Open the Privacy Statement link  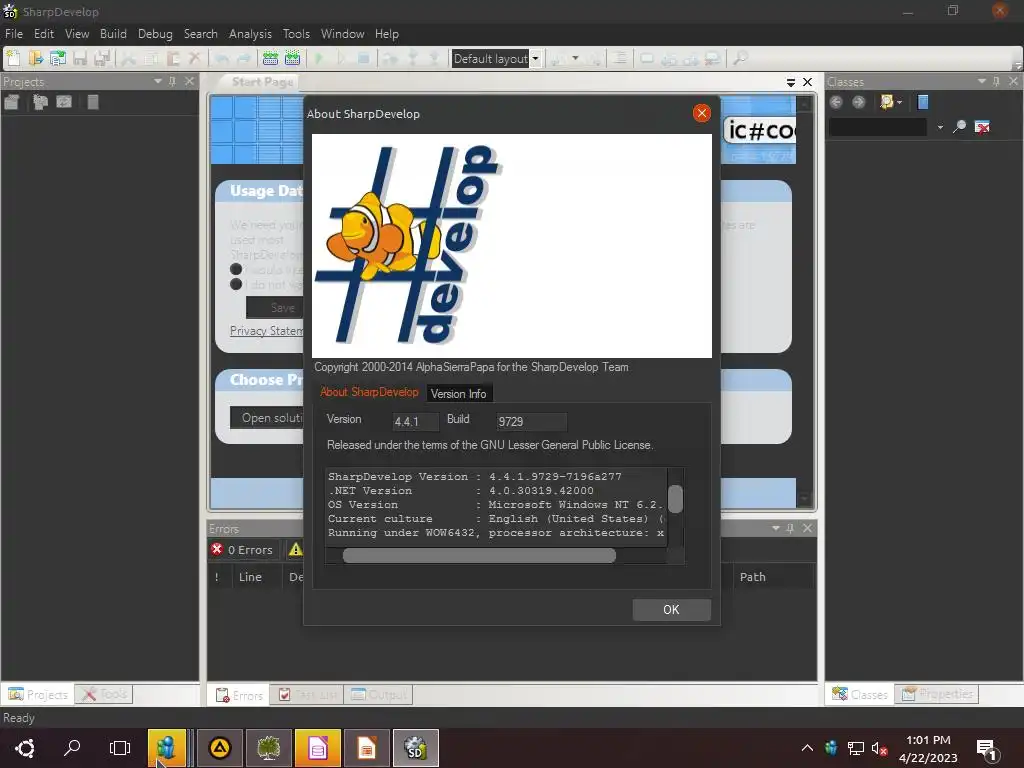[x=266, y=331]
